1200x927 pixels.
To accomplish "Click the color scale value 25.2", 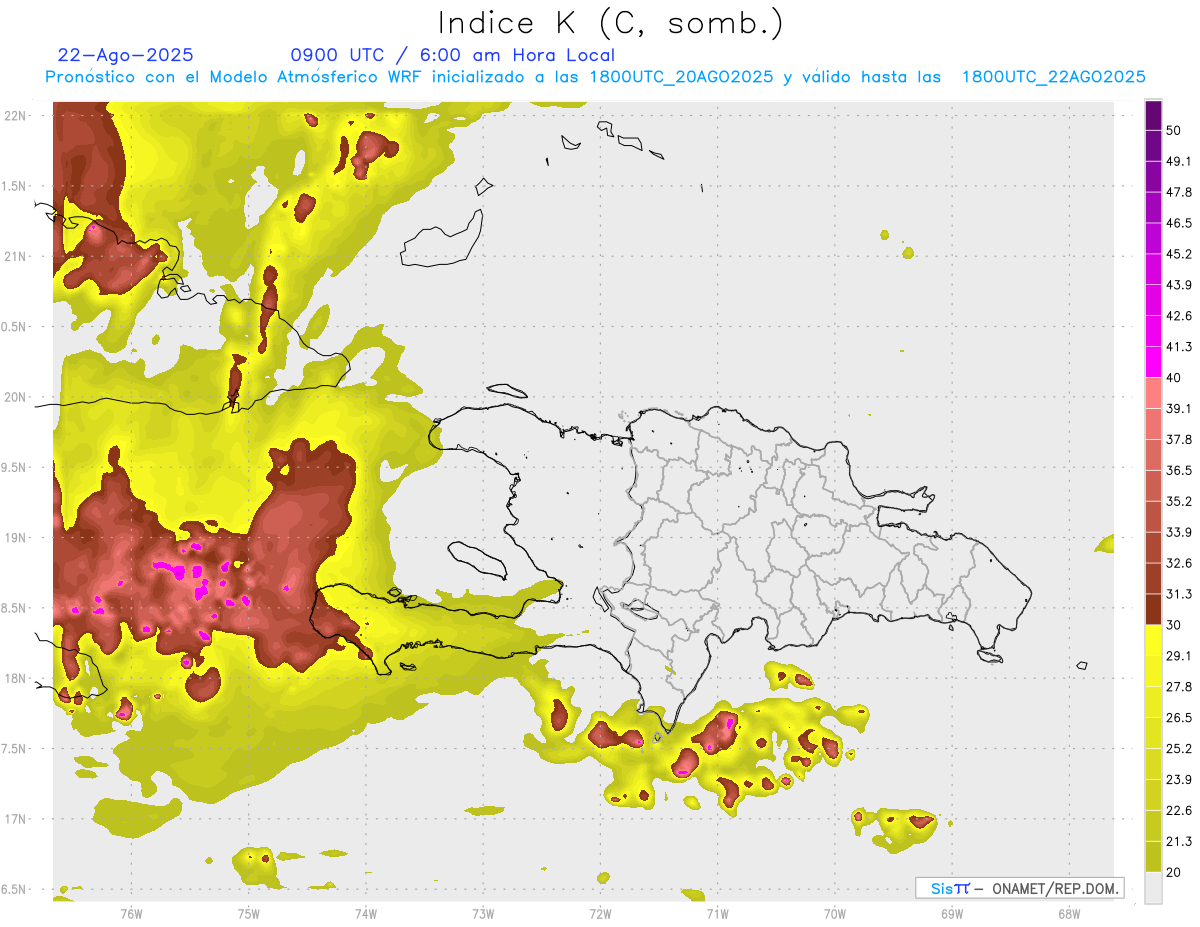I will [x=1178, y=749].
